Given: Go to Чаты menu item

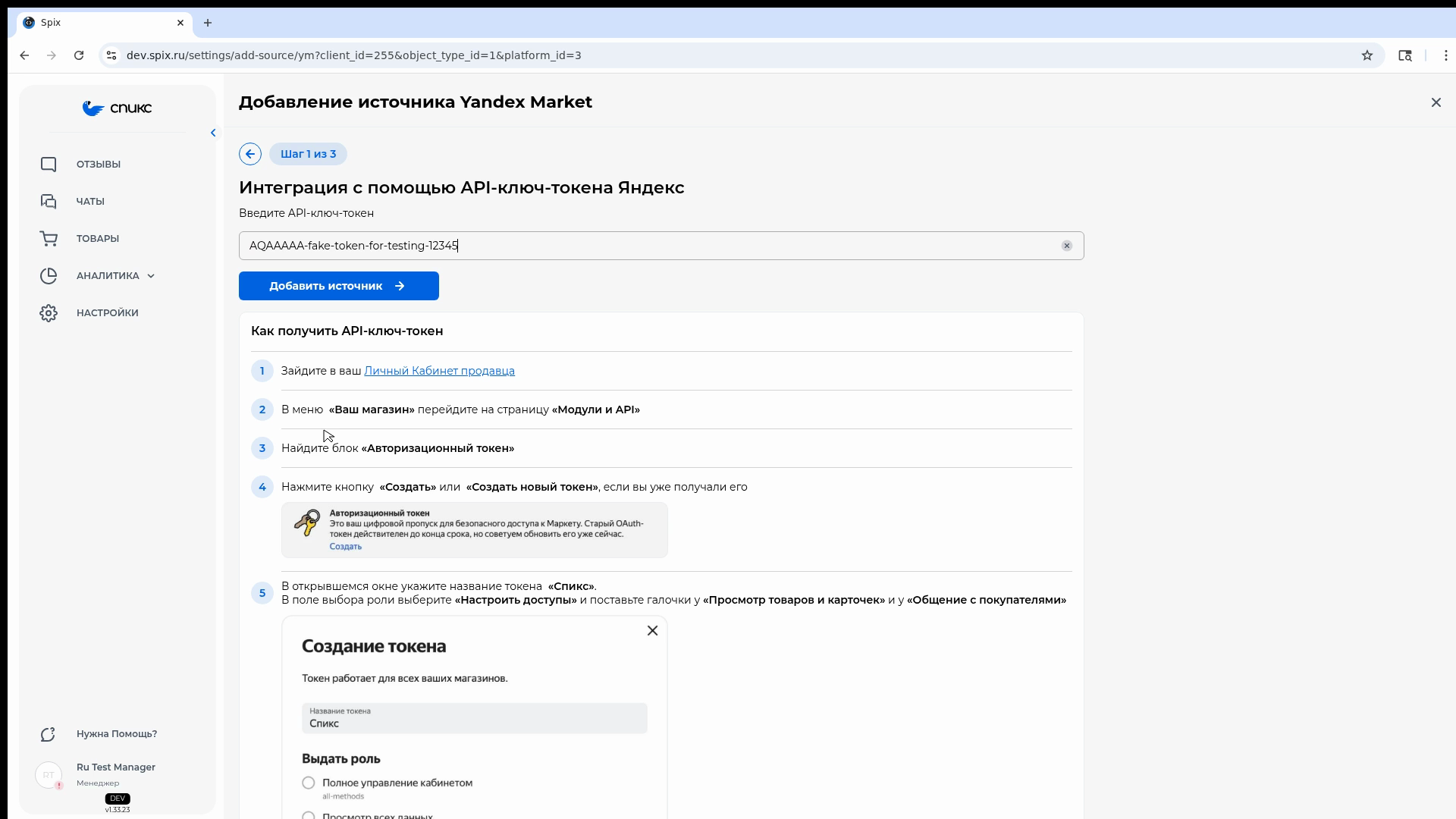Looking at the screenshot, I should 90,202.
